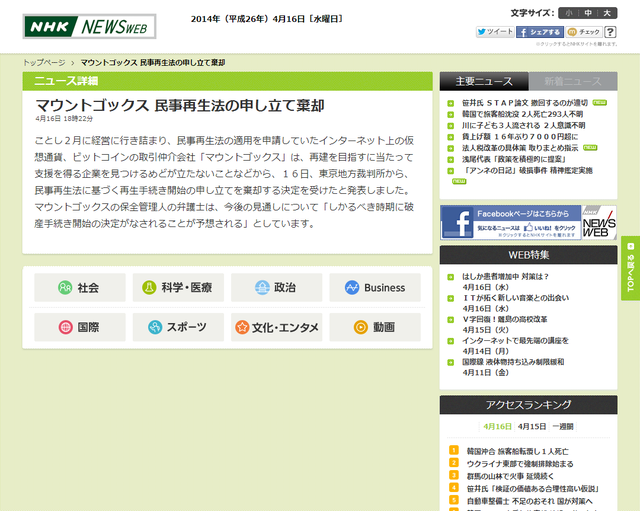Click the 4月16日 18時22分 timestamp
This screenshot has width=640, height=511.
(x=64, y=119)
